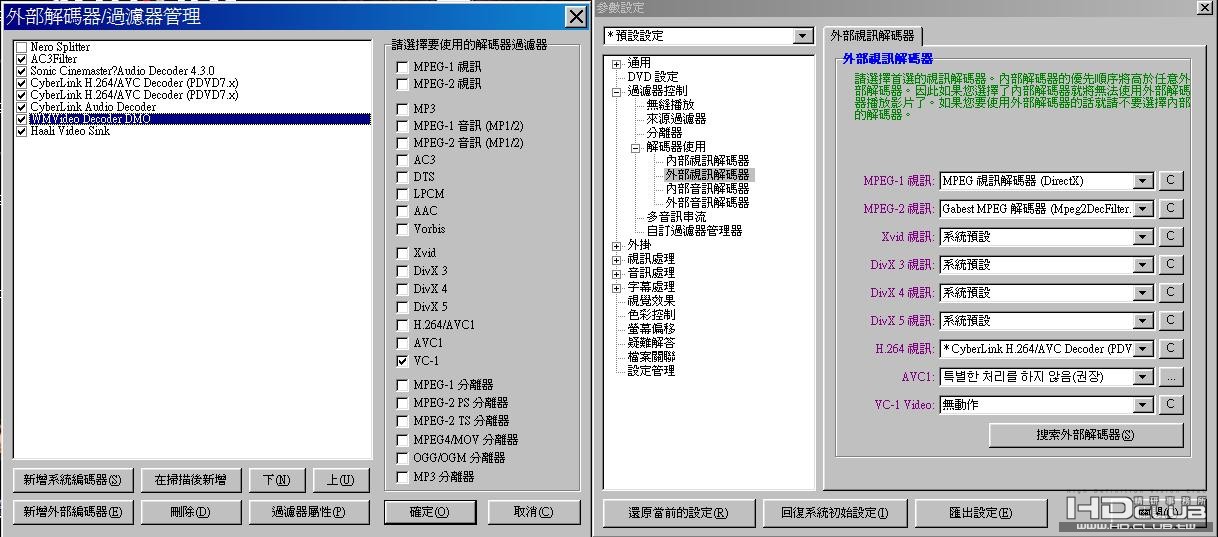Viewport: 1218px width, 537px height.
Task: Click the 還原當前的設定(R) button
Action: click(678, 513)
